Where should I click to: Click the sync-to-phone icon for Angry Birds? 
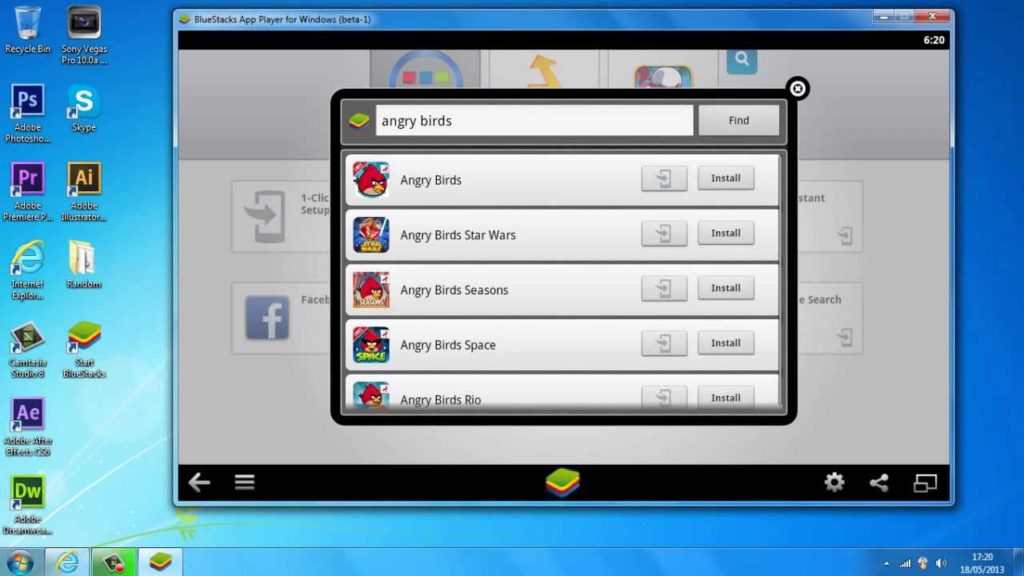tap(664, 178)
